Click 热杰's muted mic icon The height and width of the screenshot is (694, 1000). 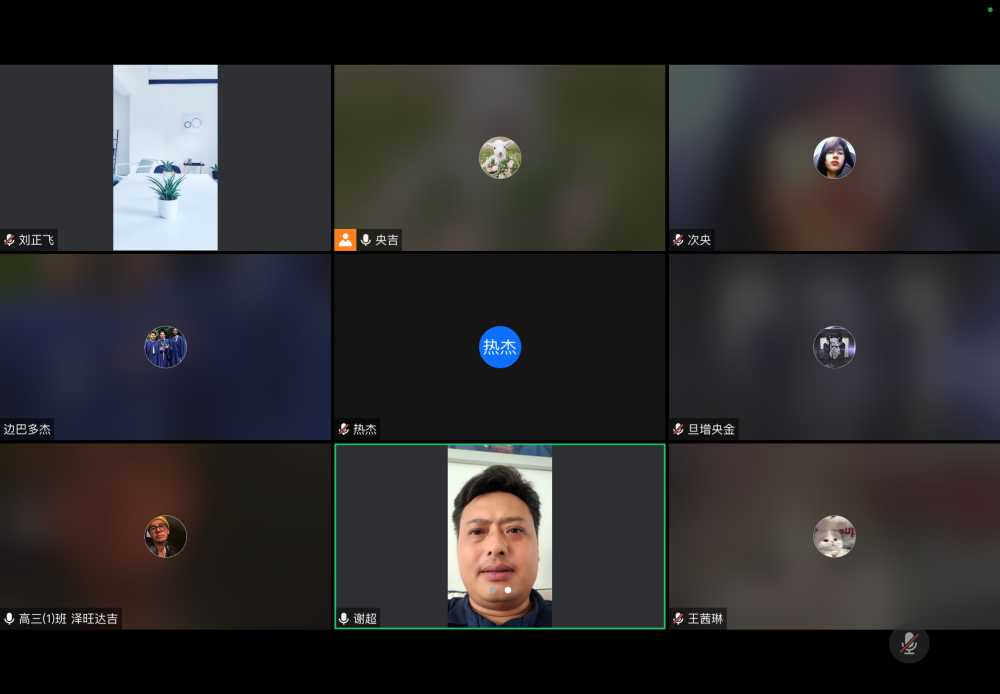pyautogui.click(x=344, y=429)
